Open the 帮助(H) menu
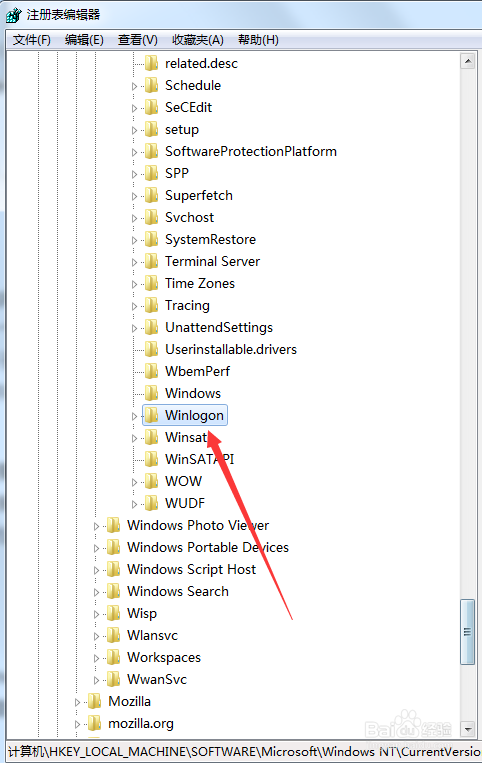Screen dimensions: 482x763 (x=258, y=40)
